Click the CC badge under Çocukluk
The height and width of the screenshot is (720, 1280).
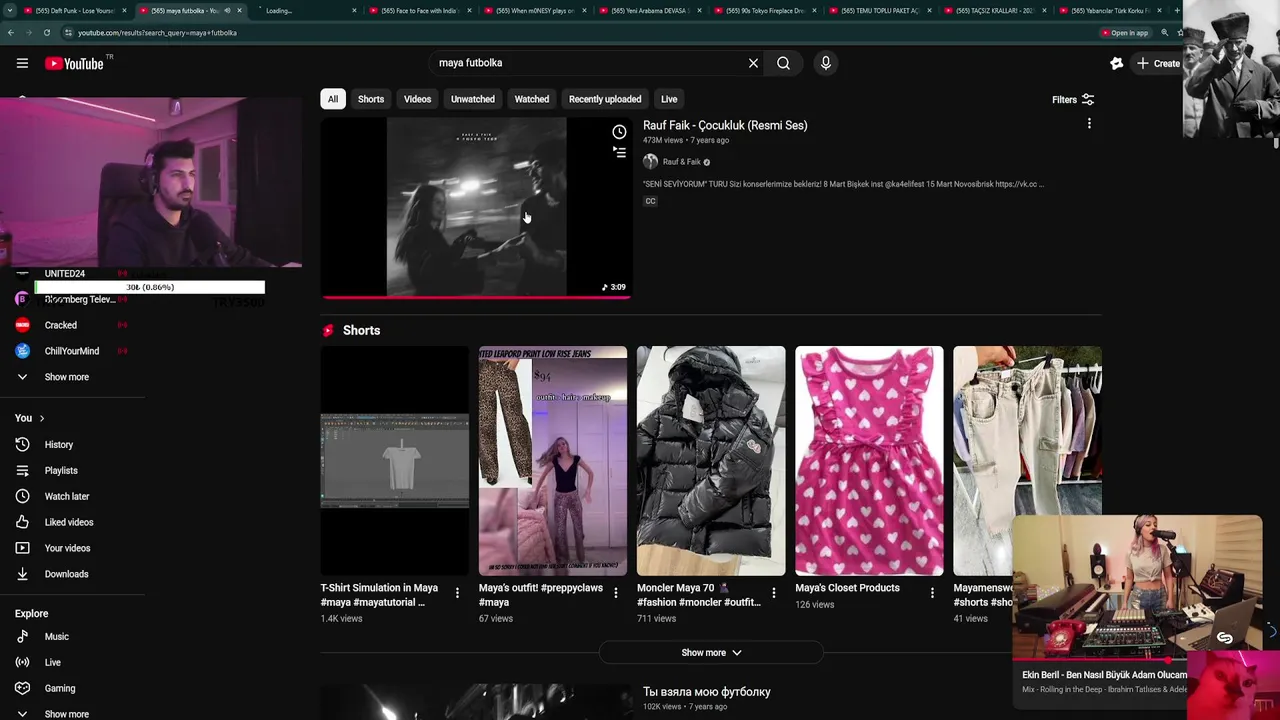650,201
